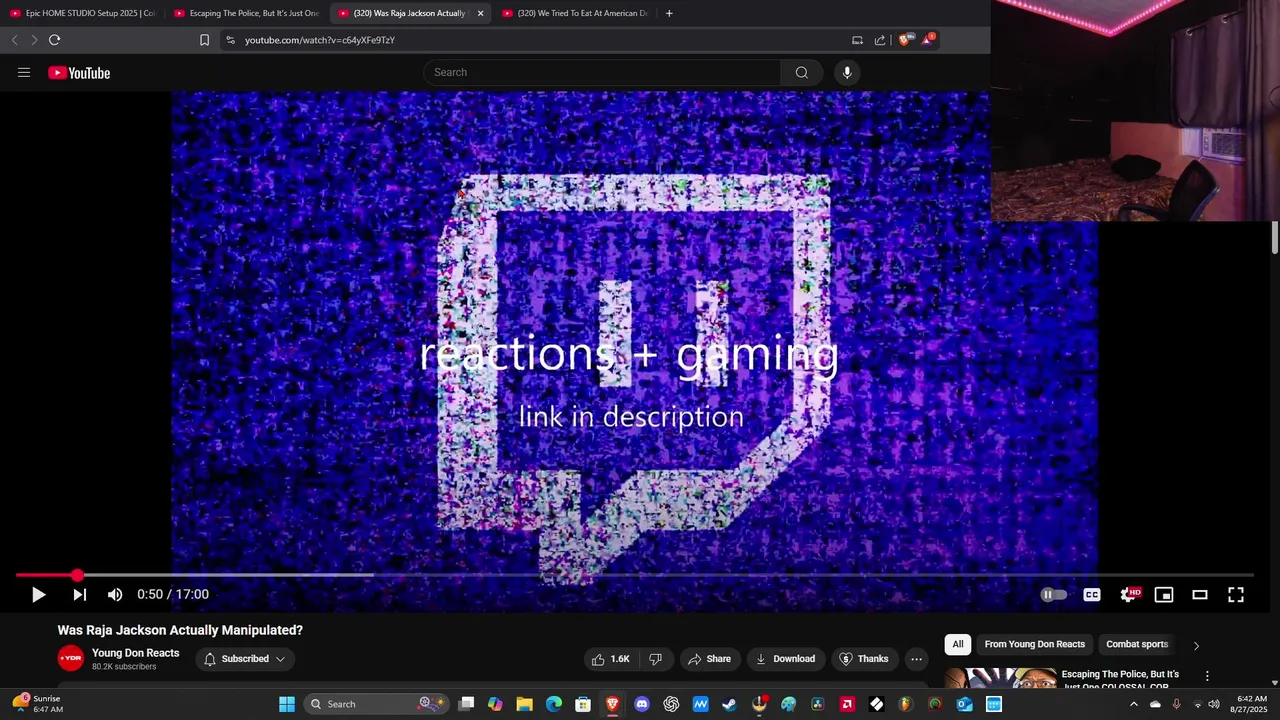View site information icon beside the URL
This screenshot has width=1280, height=720.
tap(230, 40)
